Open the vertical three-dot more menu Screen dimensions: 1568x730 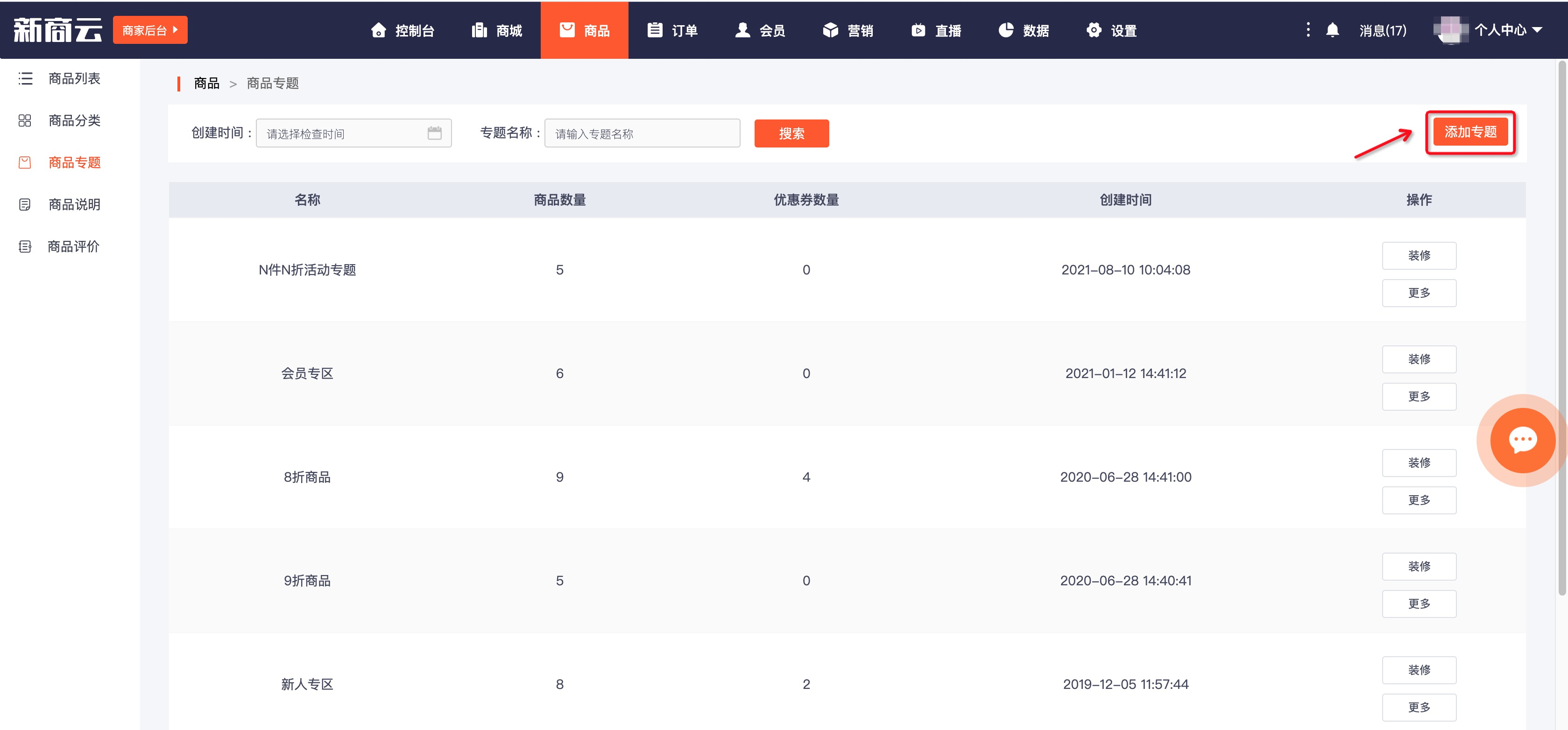pos(1308,30)
